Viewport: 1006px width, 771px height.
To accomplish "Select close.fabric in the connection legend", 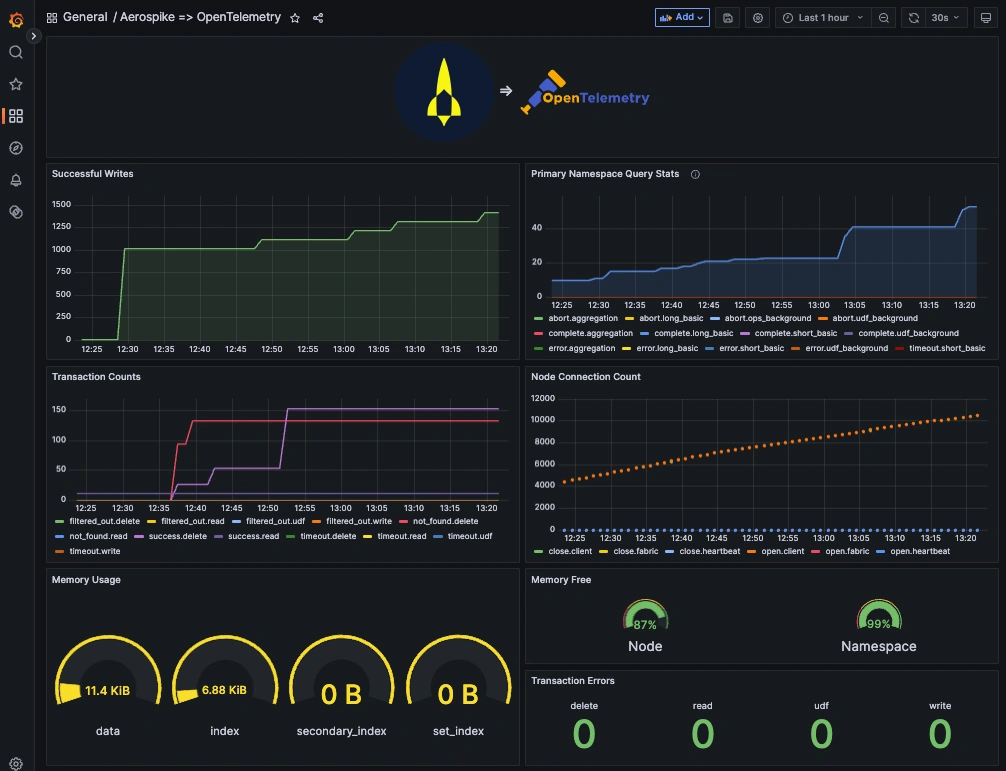I will 635,551.
